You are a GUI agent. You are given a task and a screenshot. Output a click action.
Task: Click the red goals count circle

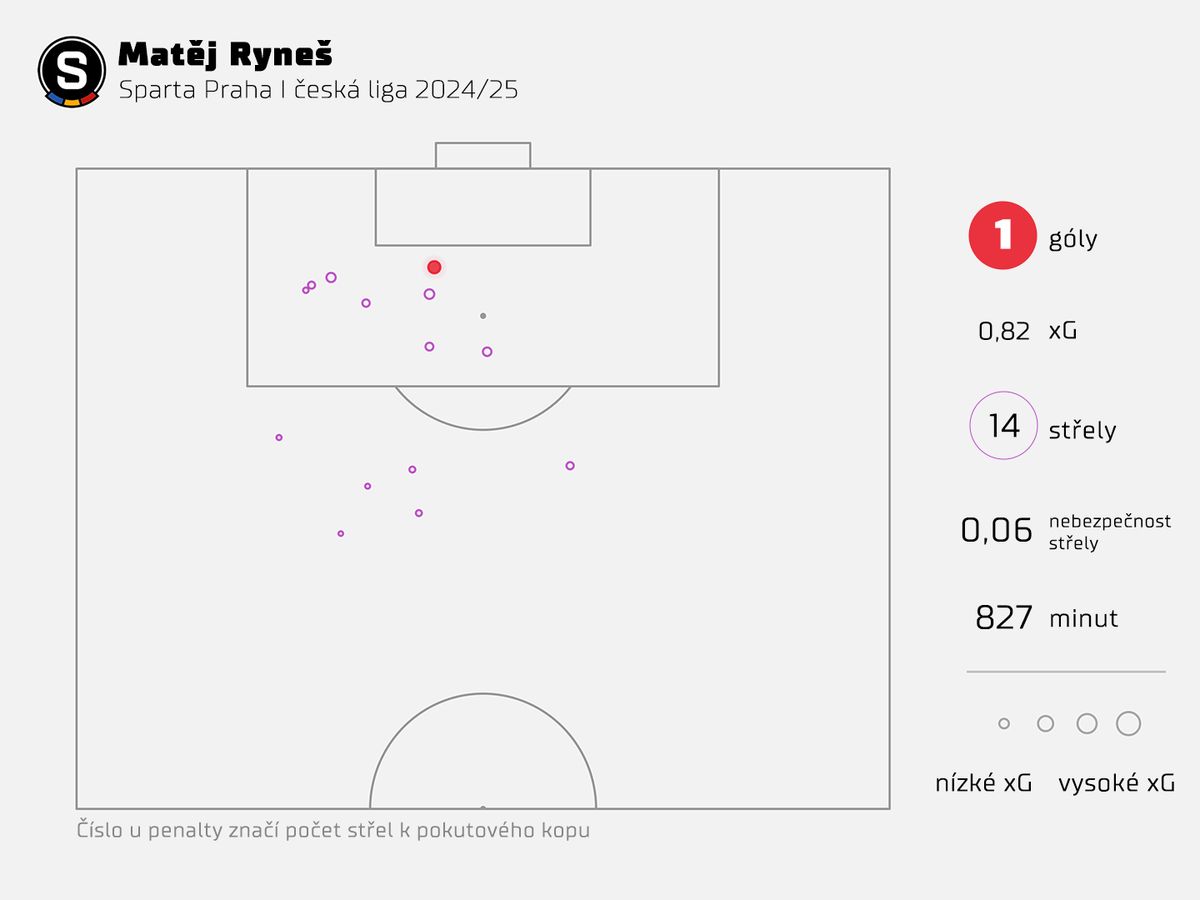pyautogui.click(x=1002, y=235)
